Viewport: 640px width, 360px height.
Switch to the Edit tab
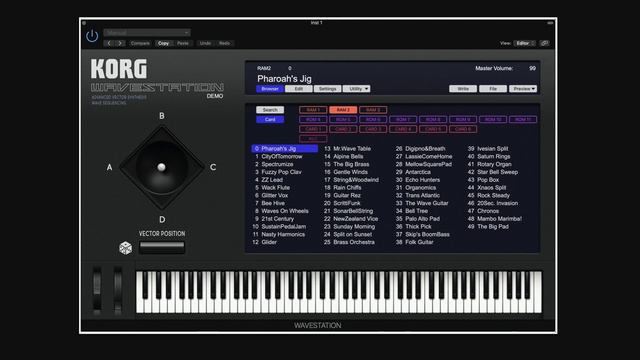click(299, 89)
